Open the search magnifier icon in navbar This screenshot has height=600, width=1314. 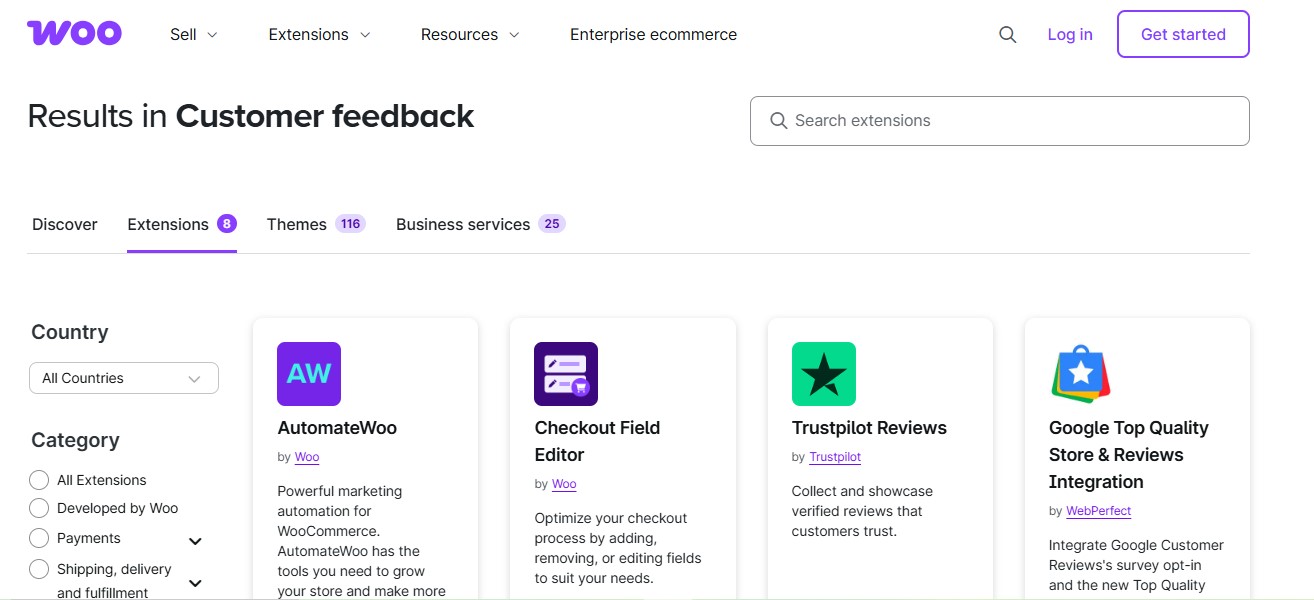pos(1007,34)
